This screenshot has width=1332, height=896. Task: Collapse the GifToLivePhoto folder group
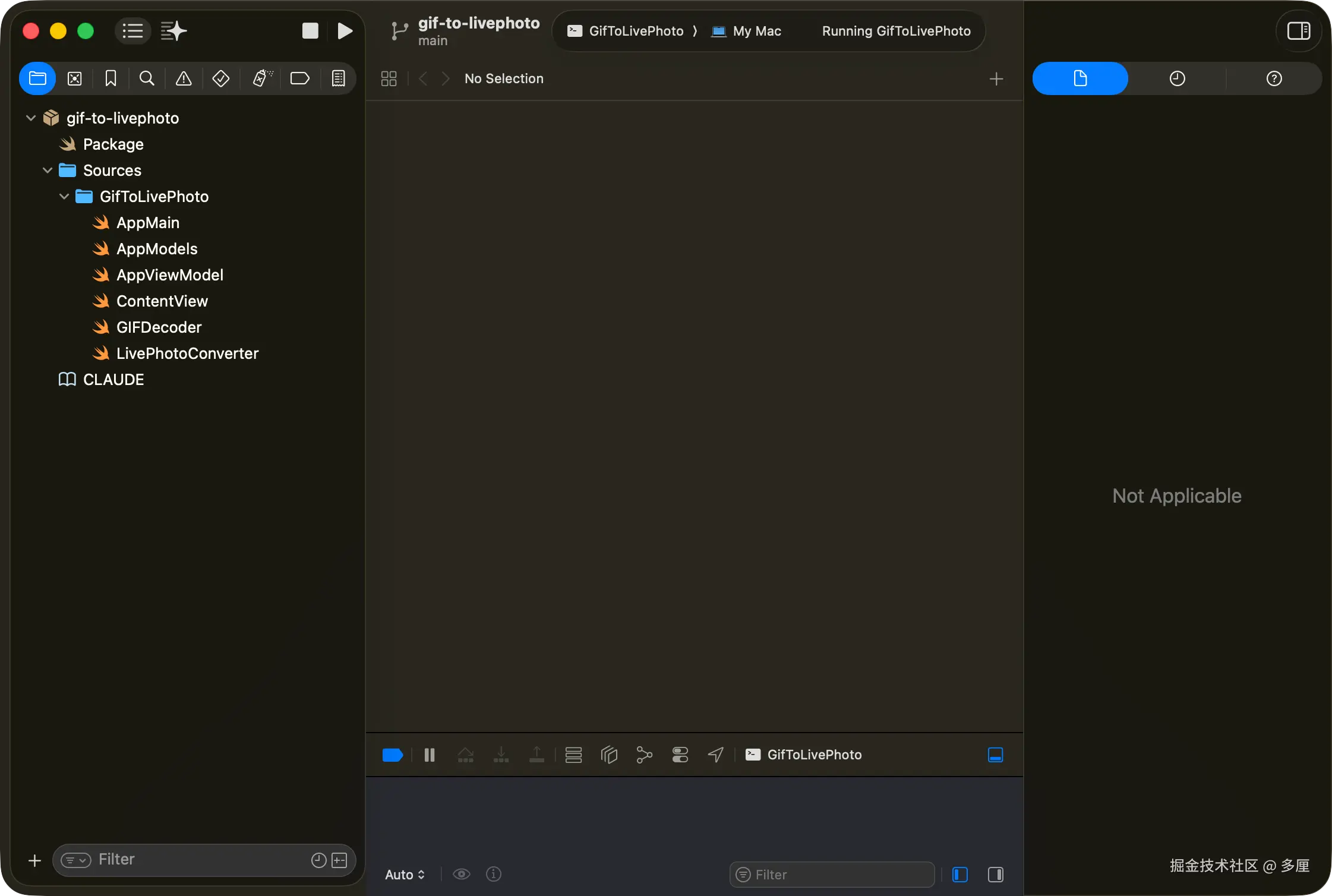(64, 197)
